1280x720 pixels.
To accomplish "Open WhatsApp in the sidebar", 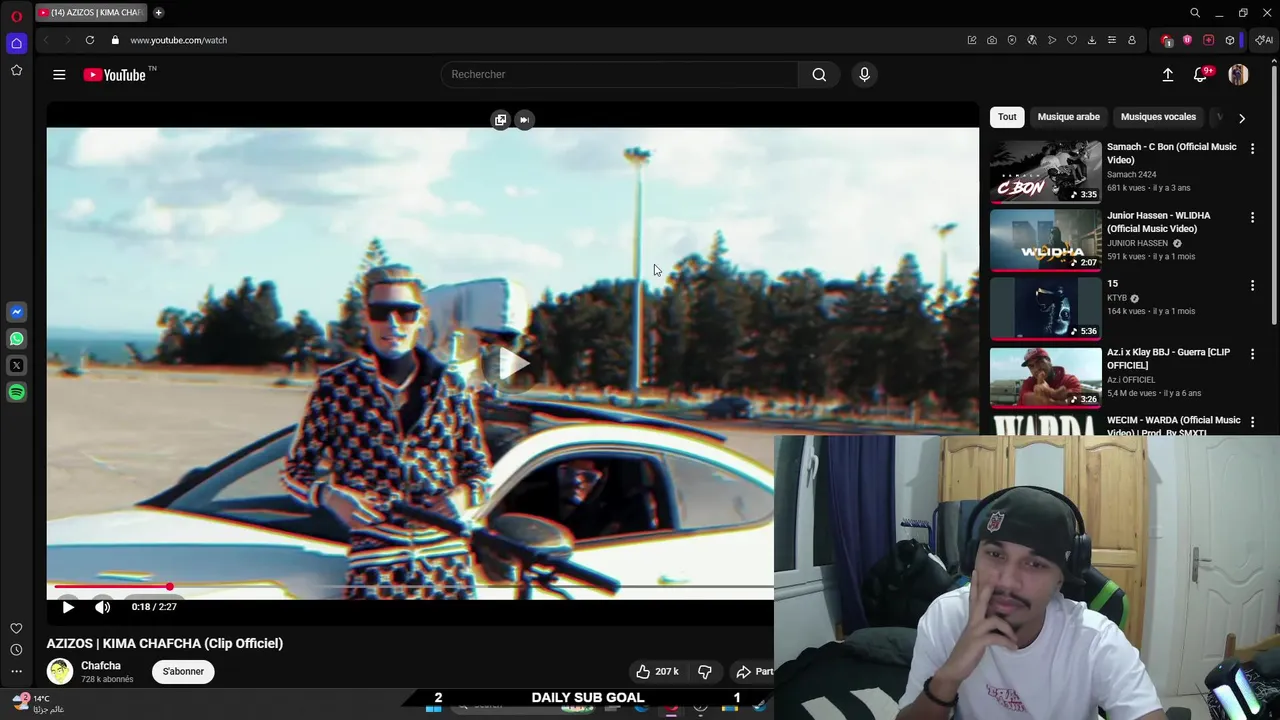I will pyautogui.click(x=16, y=339).
